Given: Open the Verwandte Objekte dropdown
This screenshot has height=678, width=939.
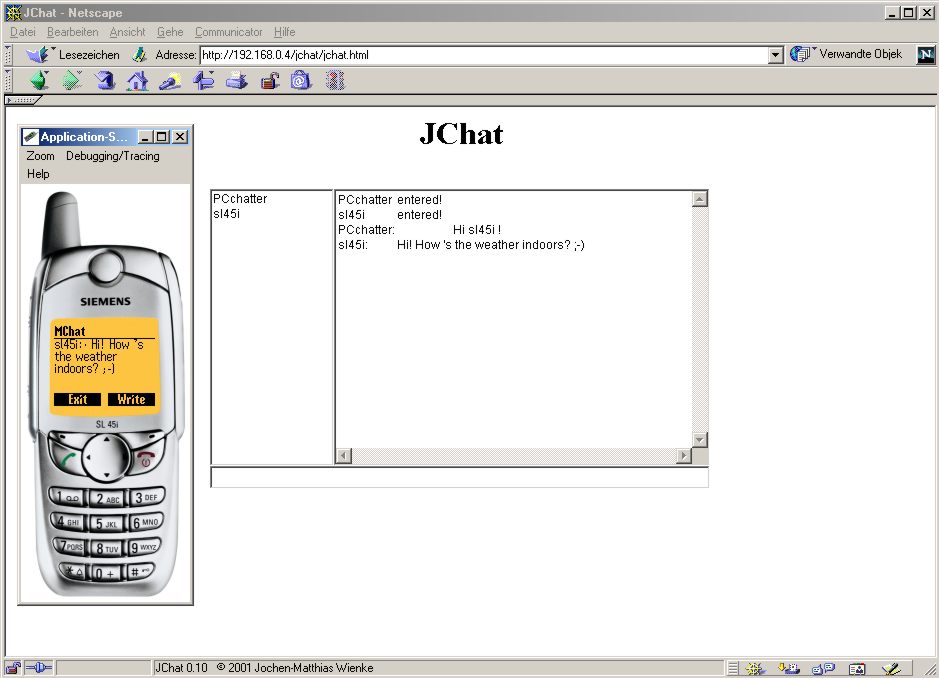Looking at the screenshot, I should pyautogui.click(x=847, y=55).
